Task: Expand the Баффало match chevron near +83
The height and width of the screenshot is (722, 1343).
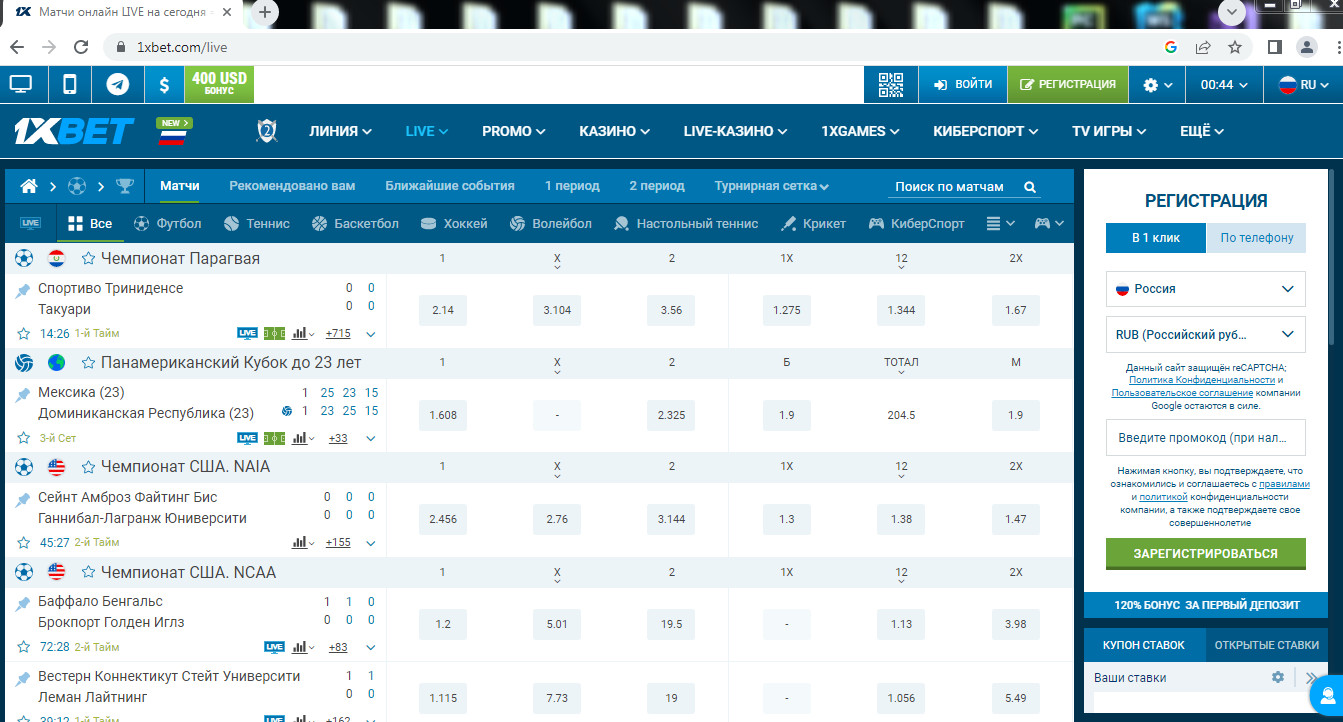Action: click(x=371, y=647)
